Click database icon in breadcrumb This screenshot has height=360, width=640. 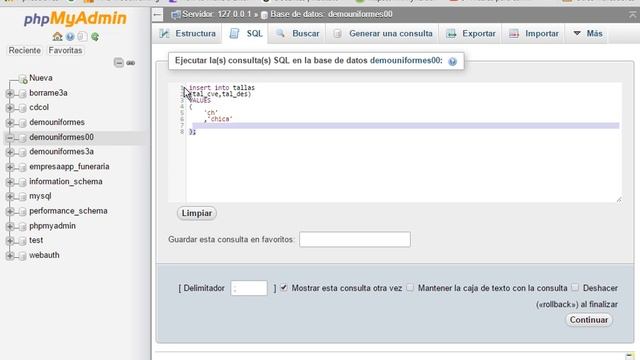(264, 15)
